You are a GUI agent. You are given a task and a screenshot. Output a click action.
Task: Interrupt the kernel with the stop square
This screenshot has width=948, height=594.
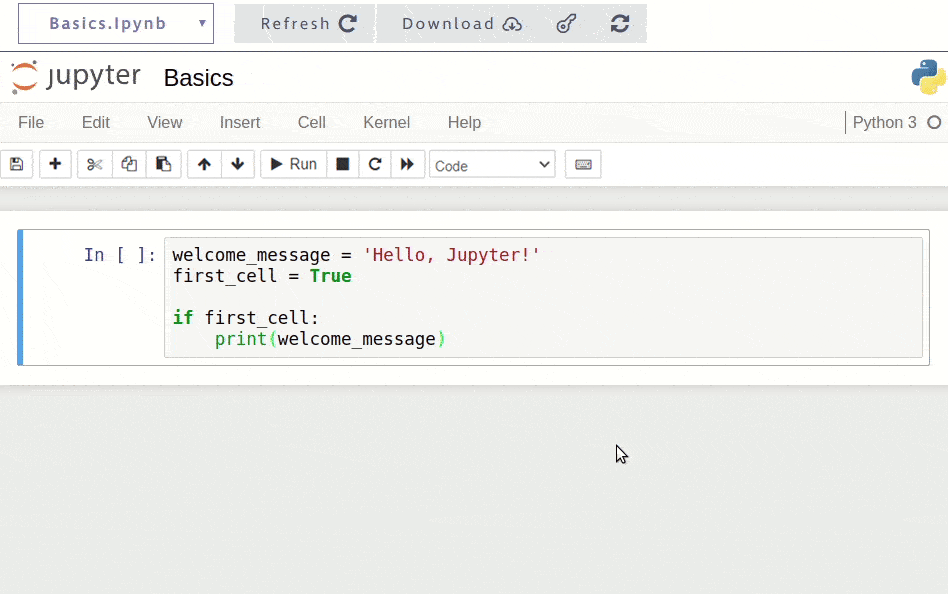[343, 164]
